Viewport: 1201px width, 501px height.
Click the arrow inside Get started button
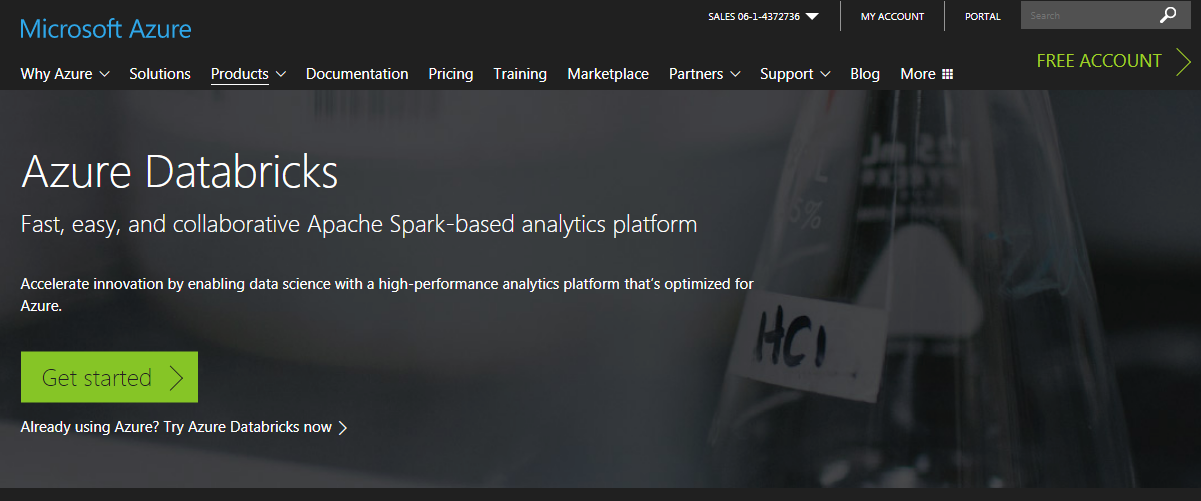pyautogui.click(x=176, y=377)
